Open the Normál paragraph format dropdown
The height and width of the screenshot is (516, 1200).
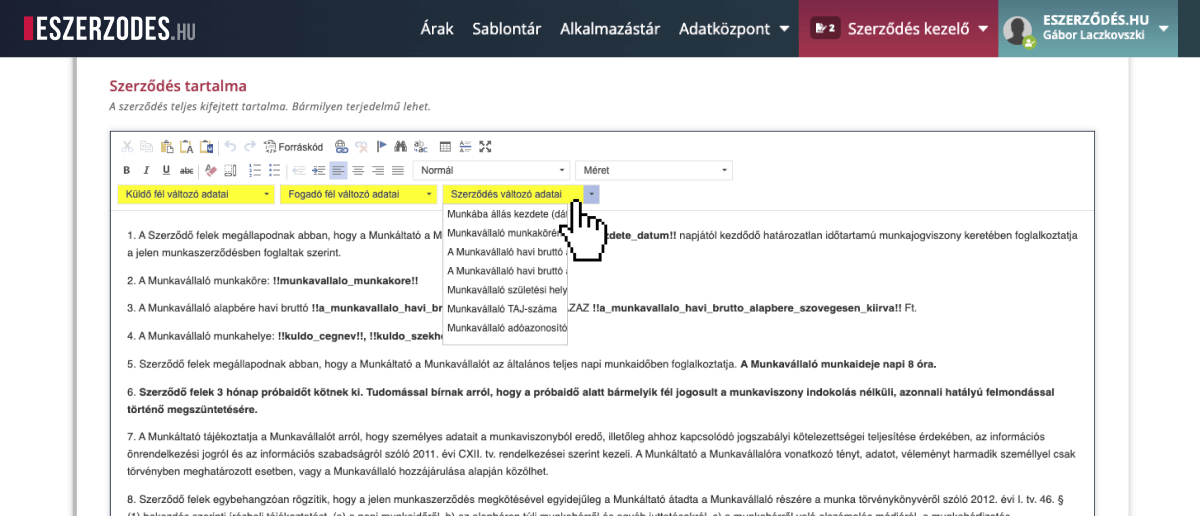(x=491, y=170)
